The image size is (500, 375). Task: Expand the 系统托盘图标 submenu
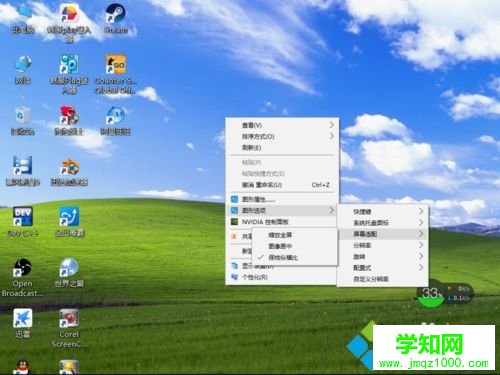383,223
